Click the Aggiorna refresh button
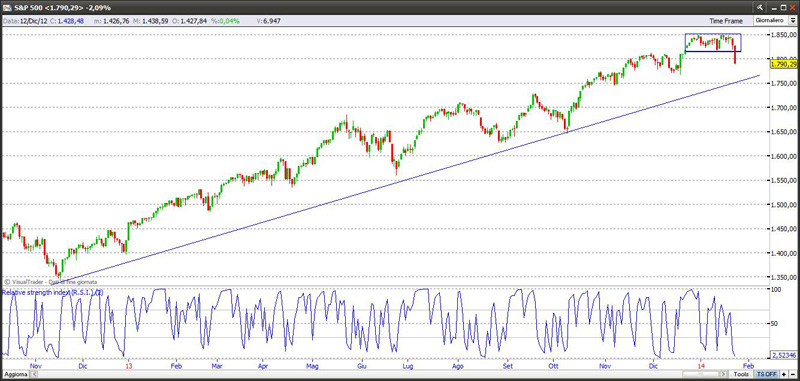The image size is (800, 381). click(x=15, y=374)
